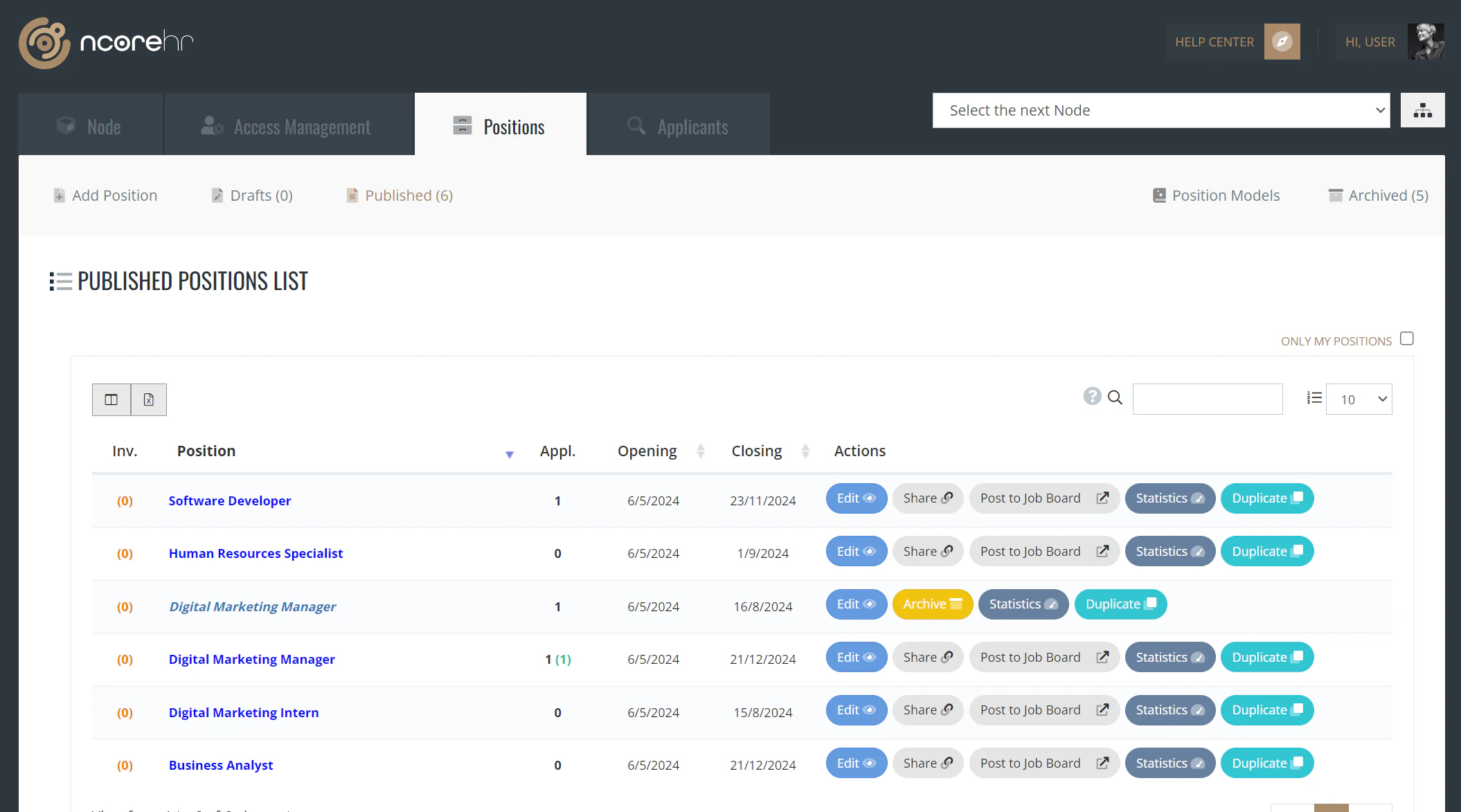
Task: Click the organization chart icon beside node selector
Action: pyautogui.click(x=1423, y=109)
